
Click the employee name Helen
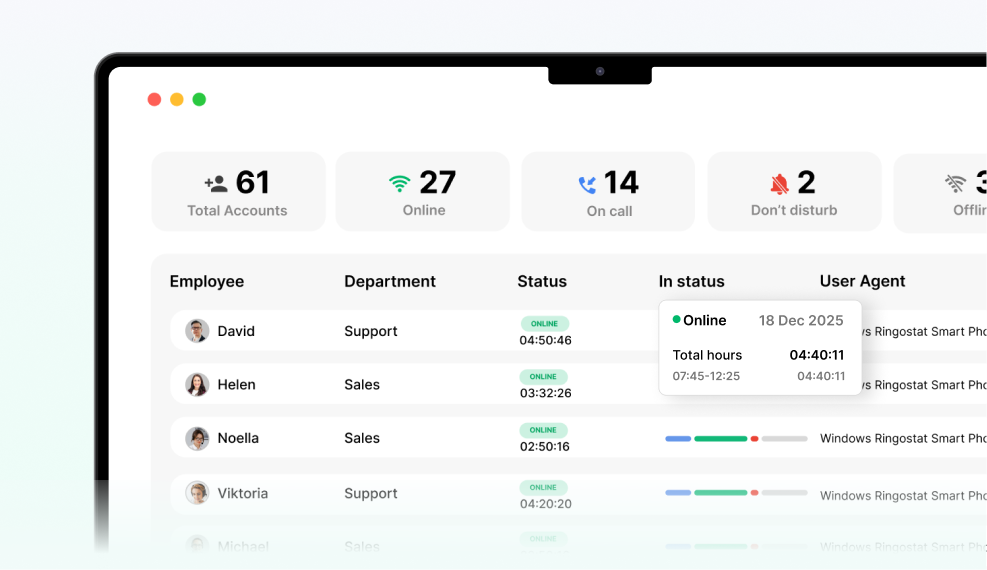pos(237,384)
